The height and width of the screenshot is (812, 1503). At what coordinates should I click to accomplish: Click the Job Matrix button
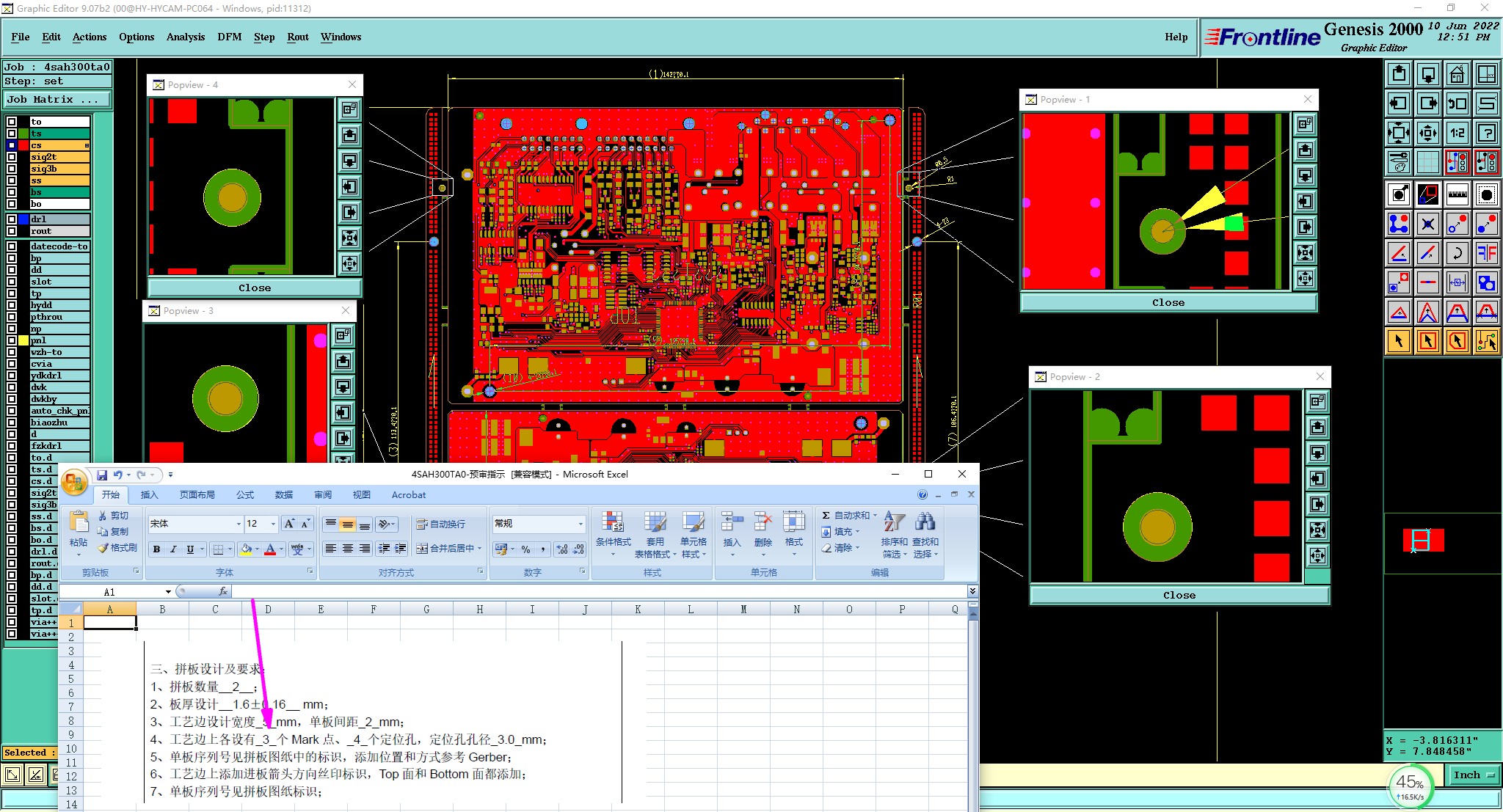[x=57, y=99]
